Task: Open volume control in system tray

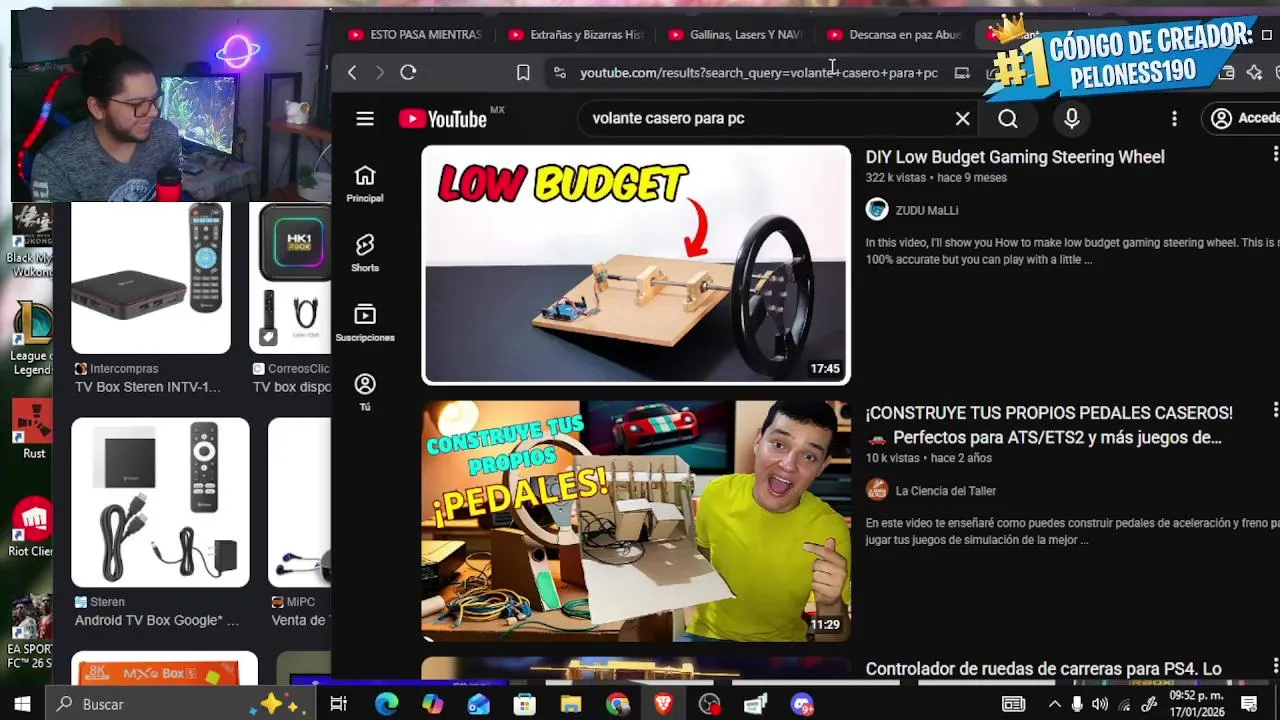Action: (x=1099, y=704)
